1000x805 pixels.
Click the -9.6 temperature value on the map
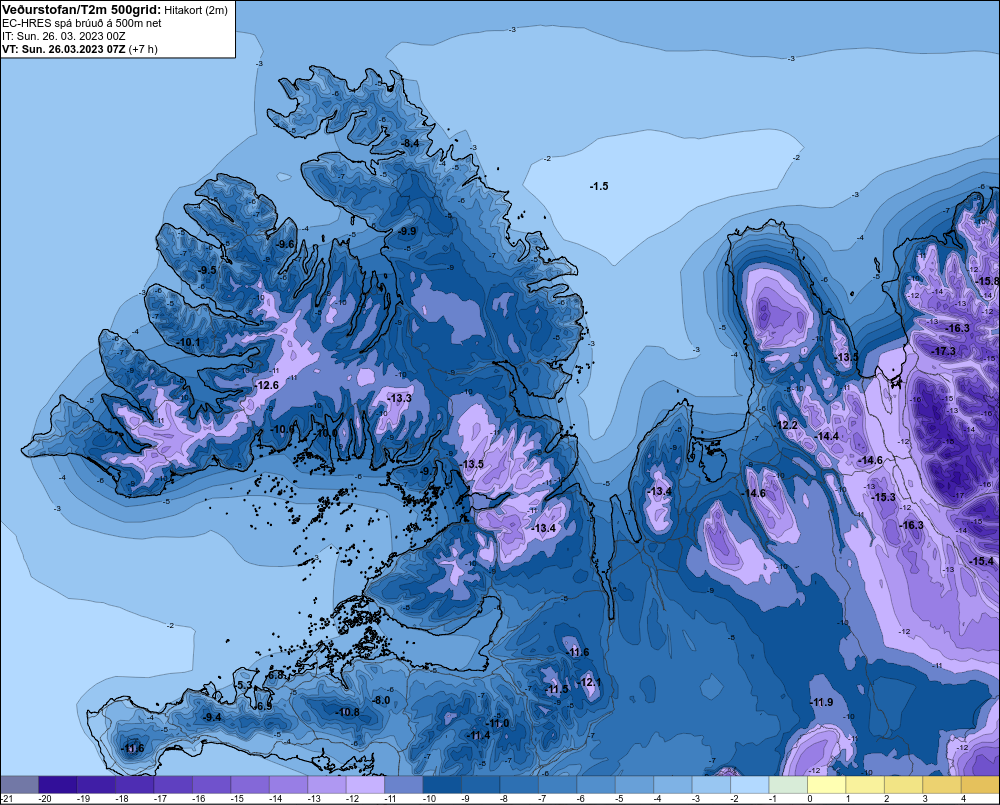pos(285,244)
